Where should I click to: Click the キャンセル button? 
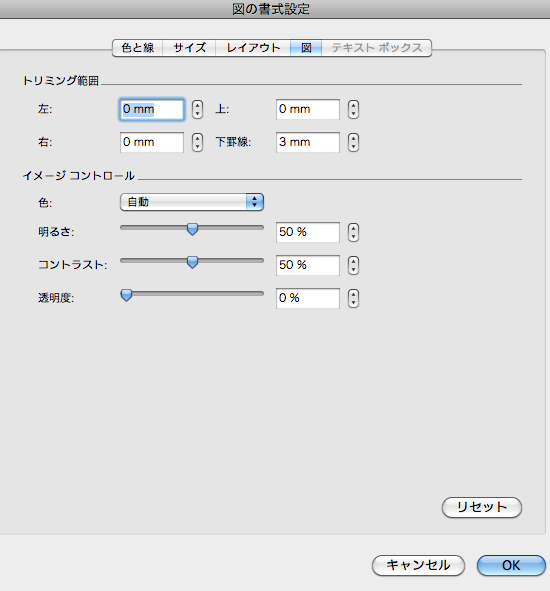click(418, 565)
